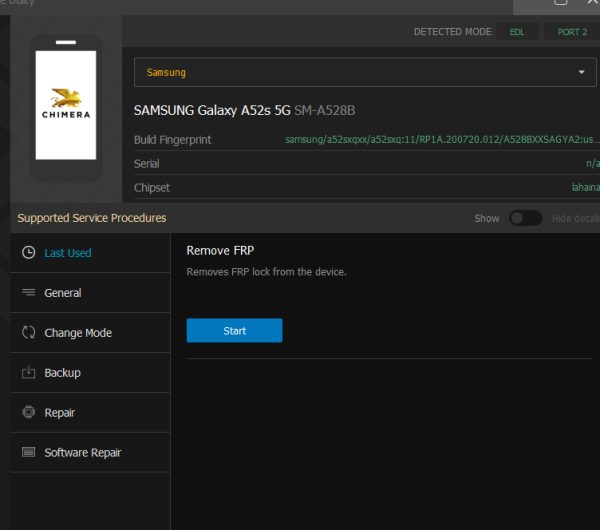Open the Software Repair section
This screenshot has width=600, height=530.
pos(90,453)
